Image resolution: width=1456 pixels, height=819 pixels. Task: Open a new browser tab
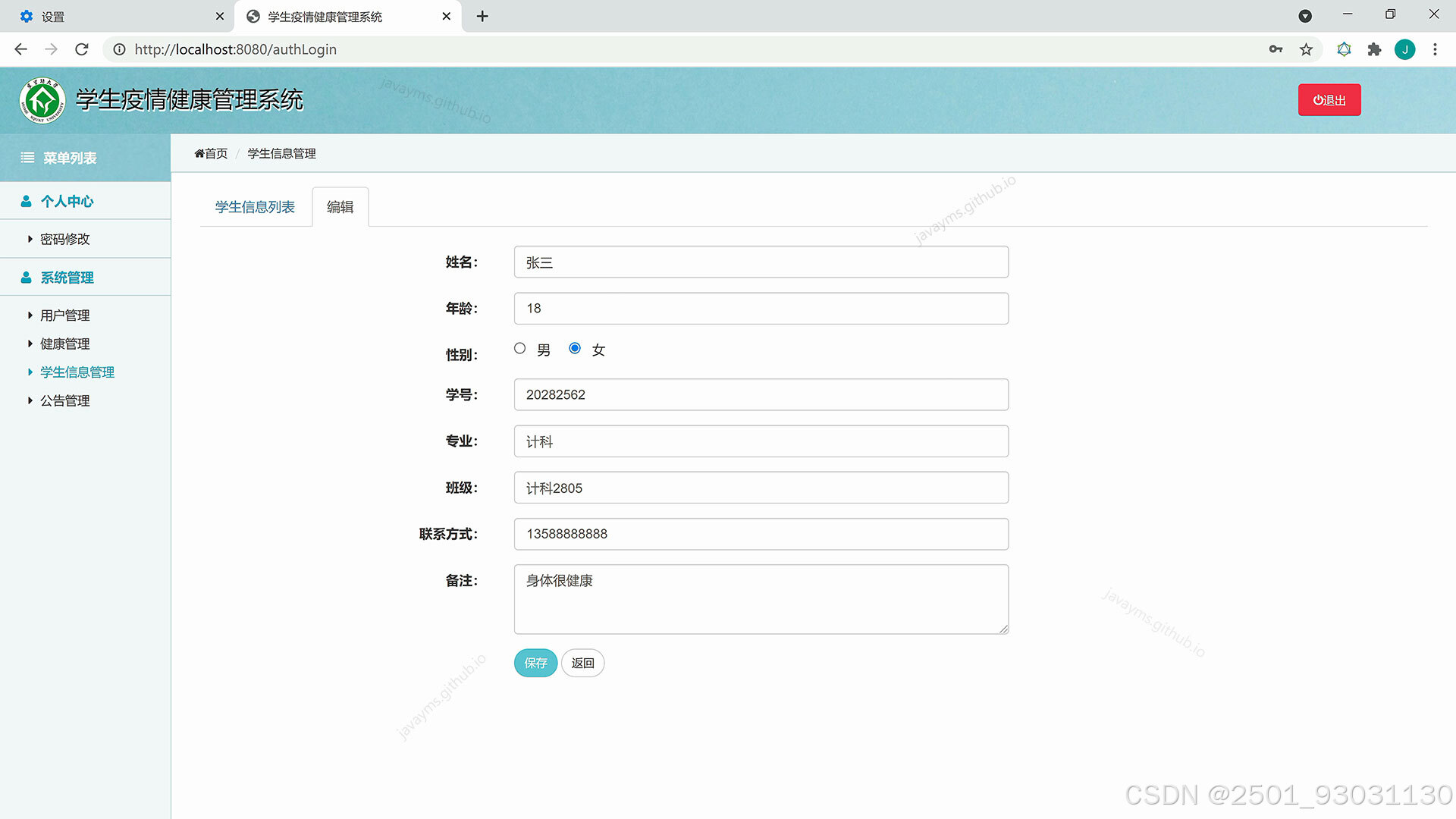pos(482,16)
